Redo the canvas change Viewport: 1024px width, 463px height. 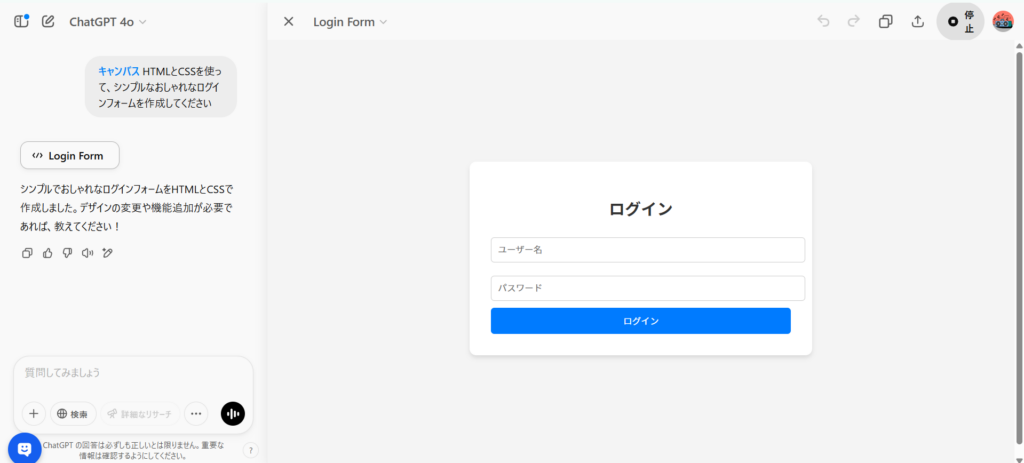tap(854, 21)
